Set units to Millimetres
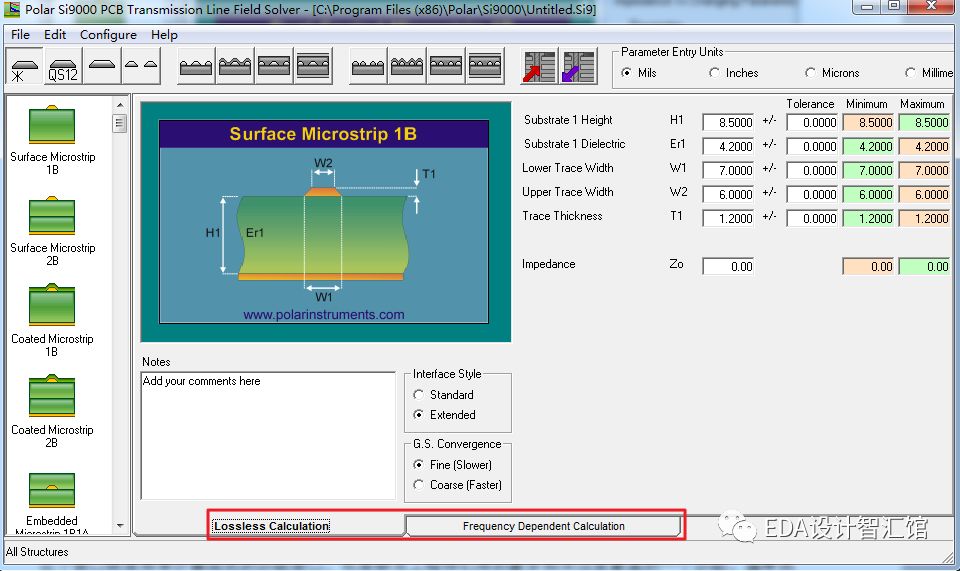The width and height of the screenshot is (960, 571). coord(929,73)
